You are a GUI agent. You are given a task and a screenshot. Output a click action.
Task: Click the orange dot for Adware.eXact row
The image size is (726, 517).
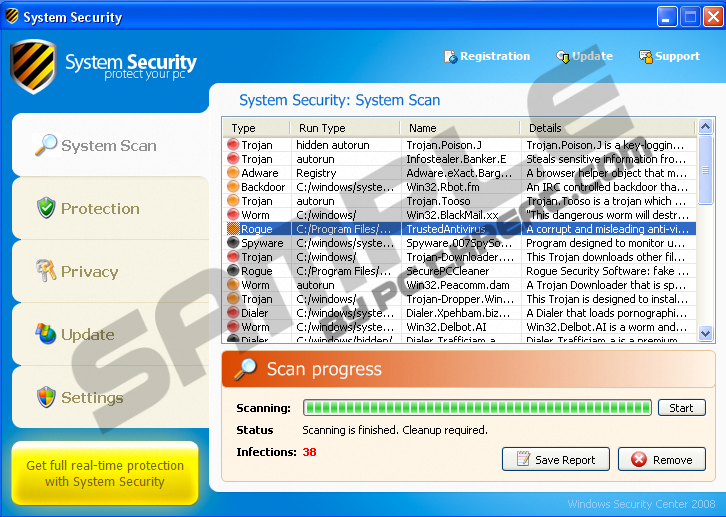click(233, 173)
